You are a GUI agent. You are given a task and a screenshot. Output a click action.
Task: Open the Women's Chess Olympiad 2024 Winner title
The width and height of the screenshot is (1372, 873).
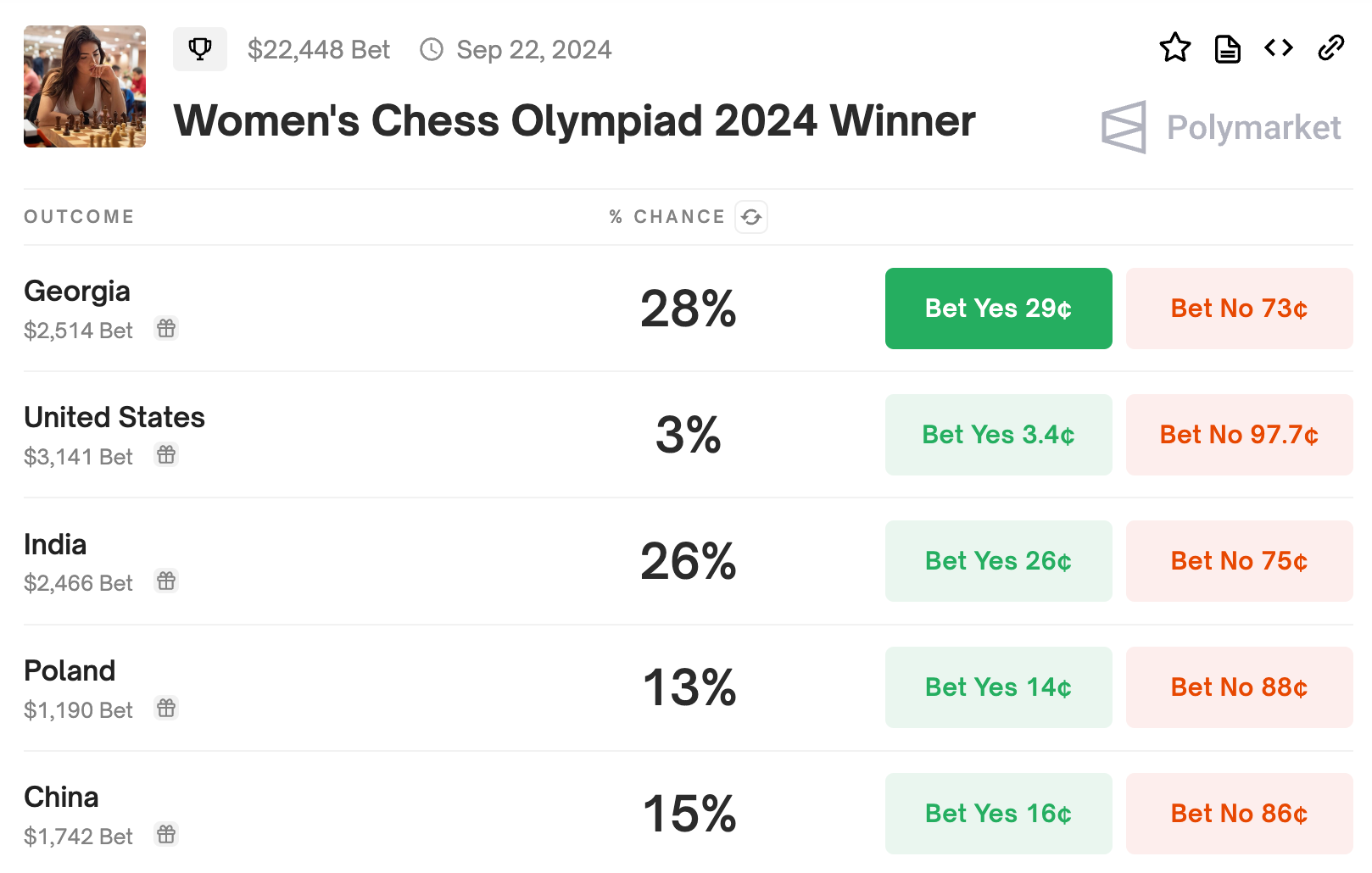(x=574, y=121)
